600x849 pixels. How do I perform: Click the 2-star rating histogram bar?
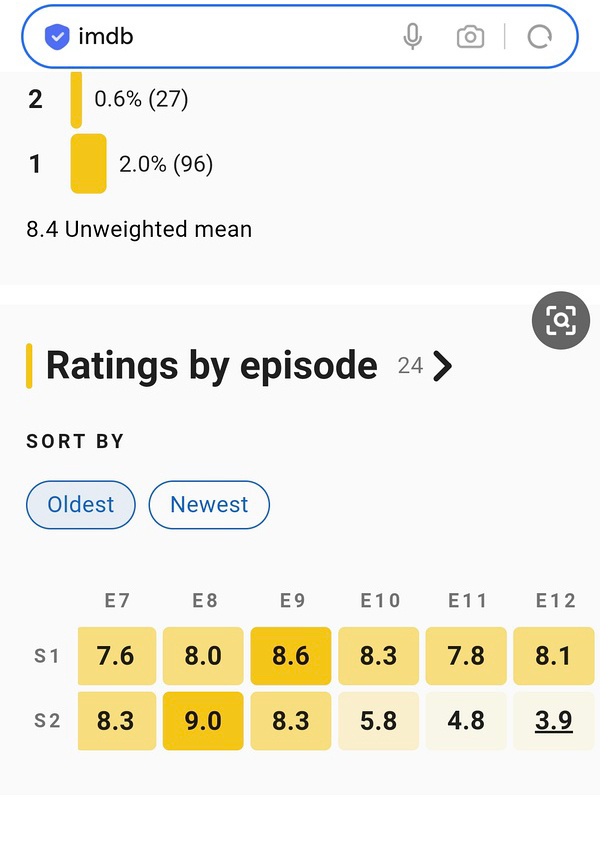(76, 100)
